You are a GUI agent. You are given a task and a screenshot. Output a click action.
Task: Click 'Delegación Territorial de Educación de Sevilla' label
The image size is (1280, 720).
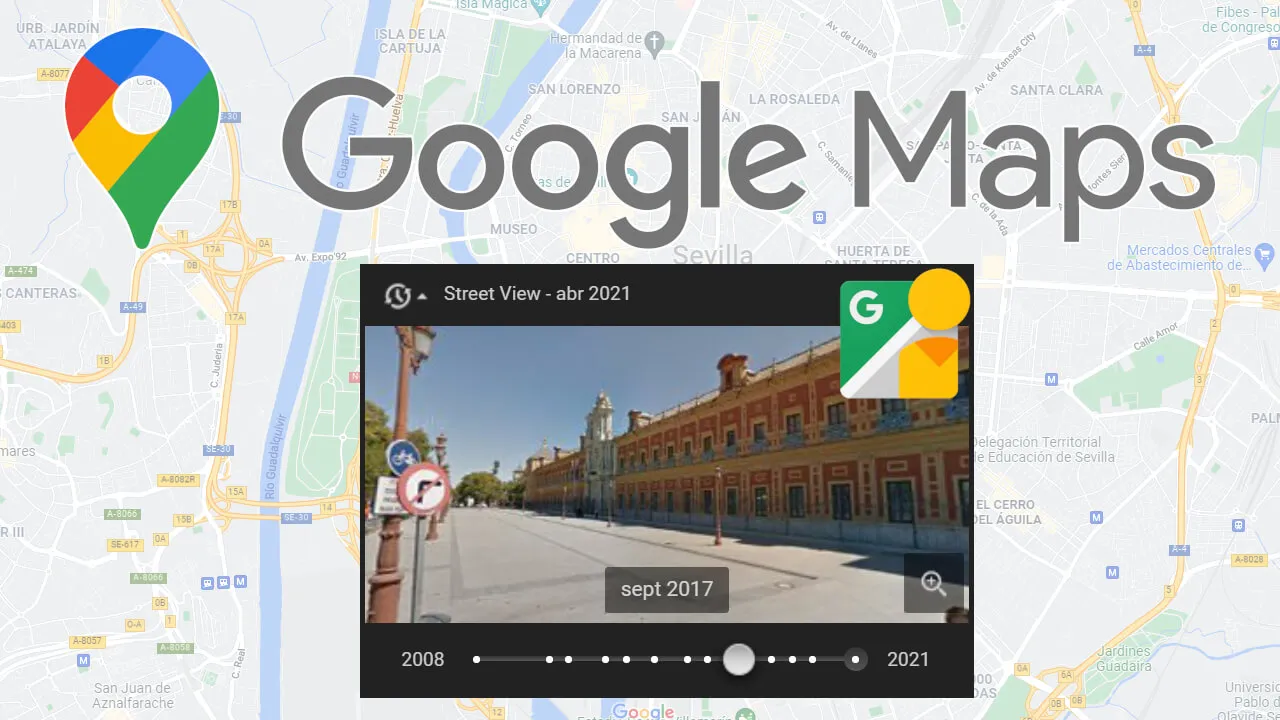tap(1042, 449)
